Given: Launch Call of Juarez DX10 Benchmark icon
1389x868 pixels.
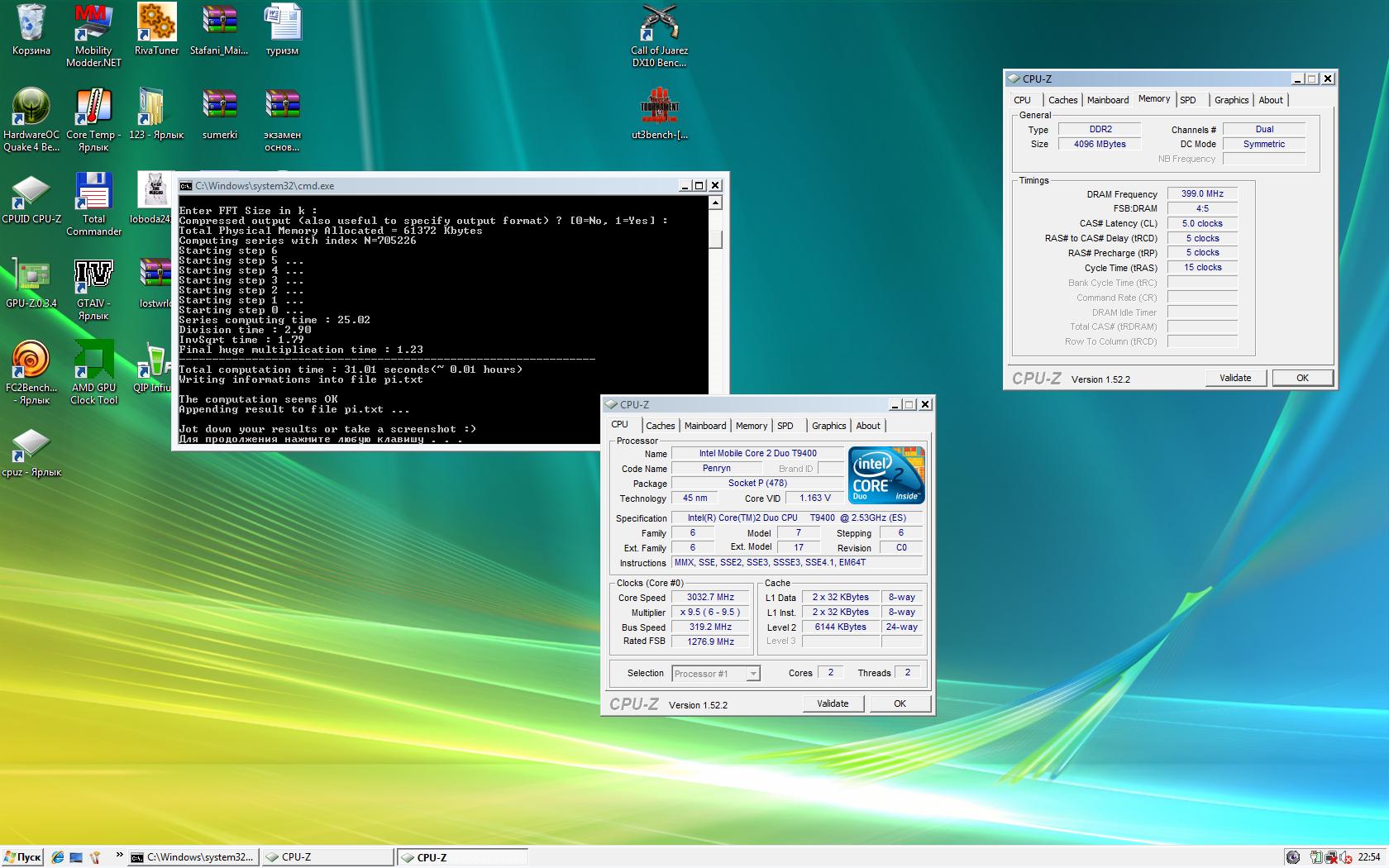Looking at the screenshot, I should (659, 35).
